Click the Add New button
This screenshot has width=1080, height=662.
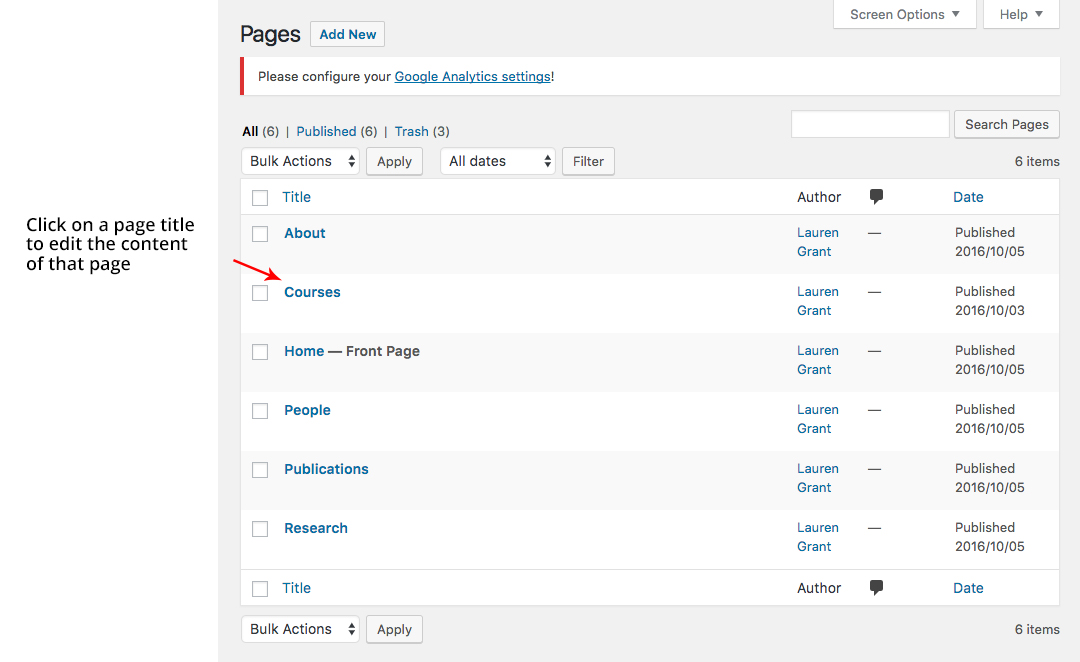347,33
